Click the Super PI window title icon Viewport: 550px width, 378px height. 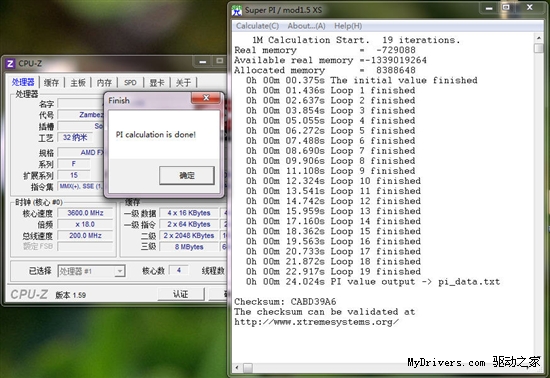tap(237, 11)
